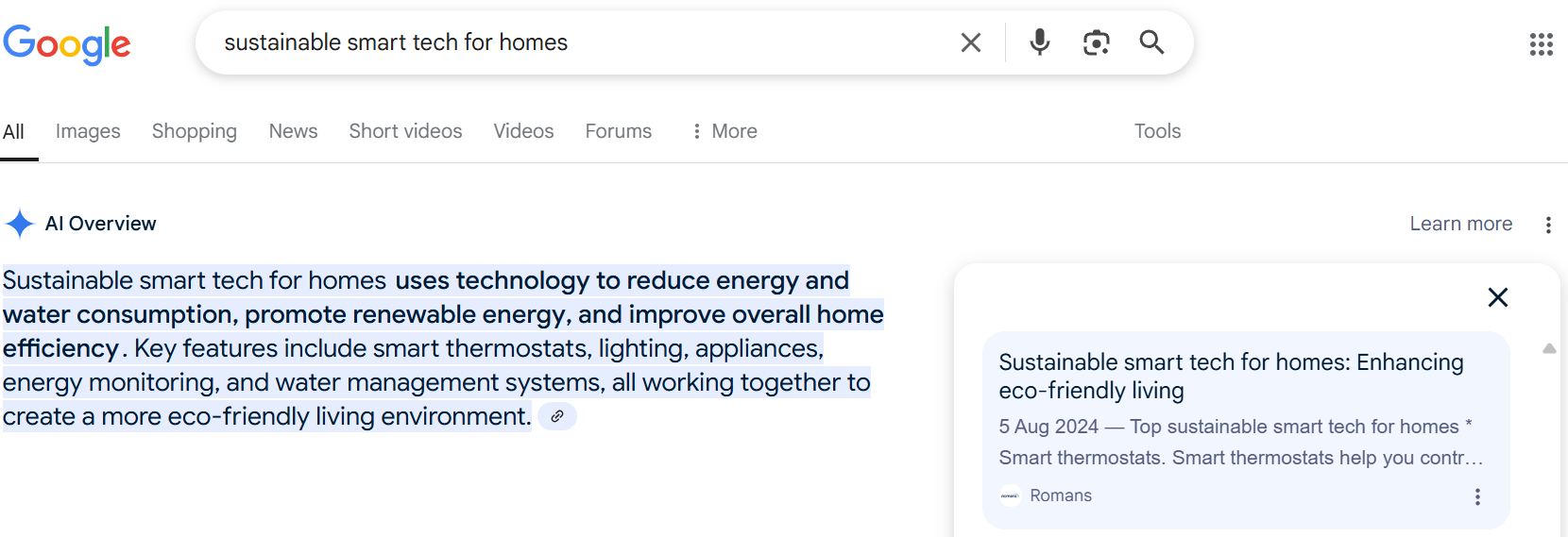This screenshot has width=1568, height=537.
Task: Clear the search query text
Action: point(970,42)
